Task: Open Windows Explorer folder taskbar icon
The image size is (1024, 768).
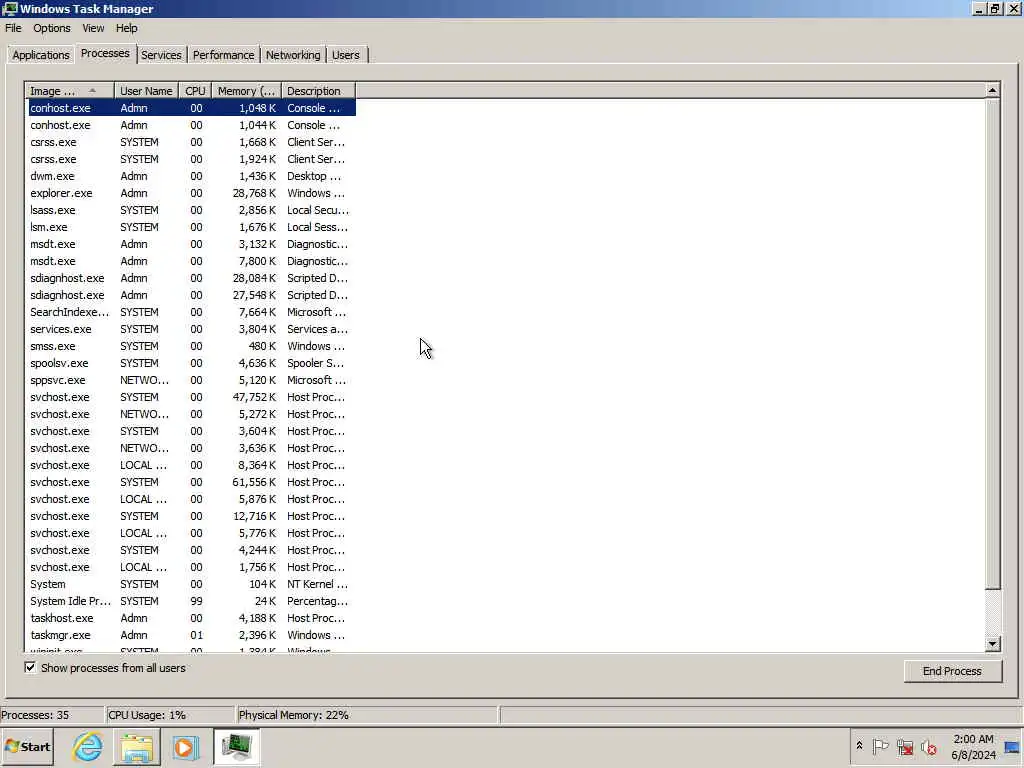Action: click(x=136, y=746)
